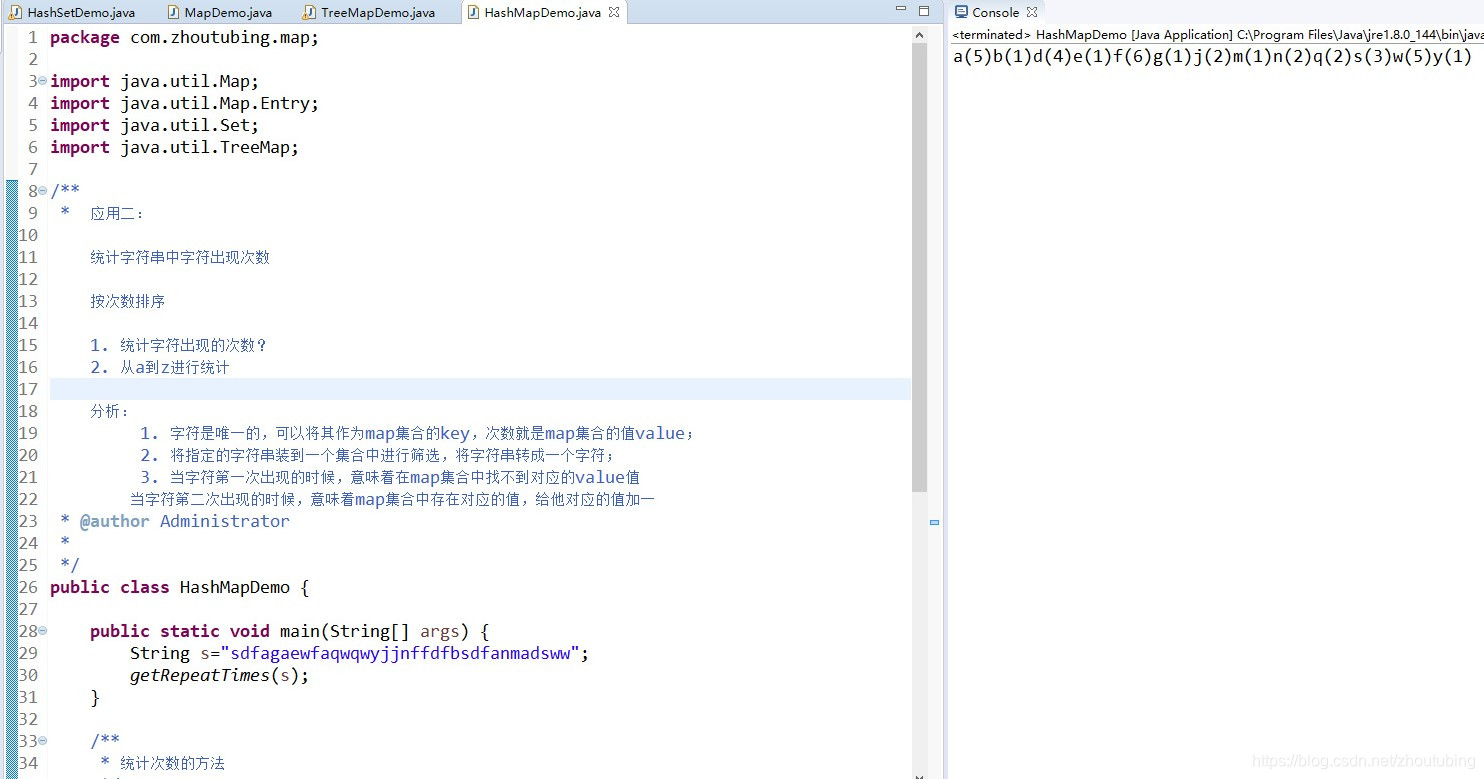Click the Java file icon on MapDemo.java tab

172,12
